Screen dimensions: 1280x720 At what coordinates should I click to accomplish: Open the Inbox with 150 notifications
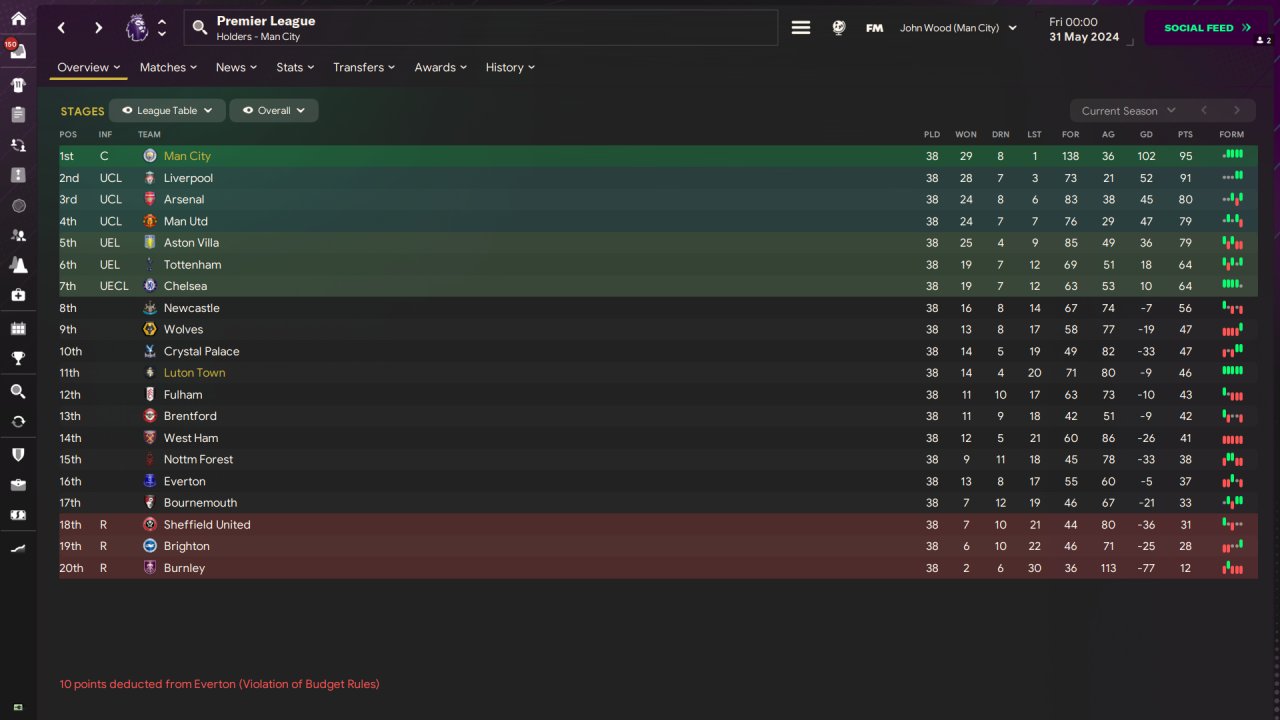(x=18, y=51)
